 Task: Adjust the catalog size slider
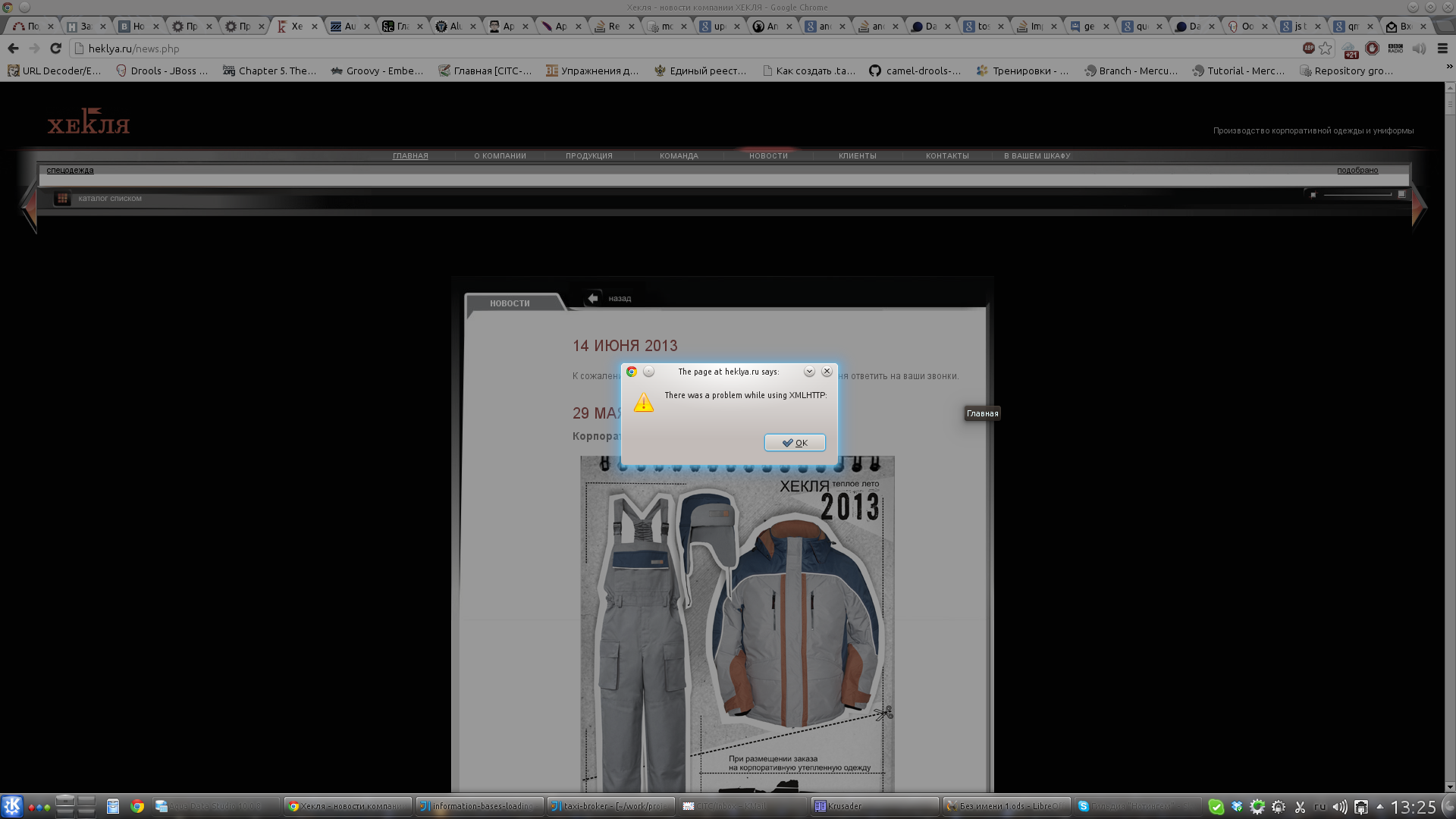[x=1357, y=194]
